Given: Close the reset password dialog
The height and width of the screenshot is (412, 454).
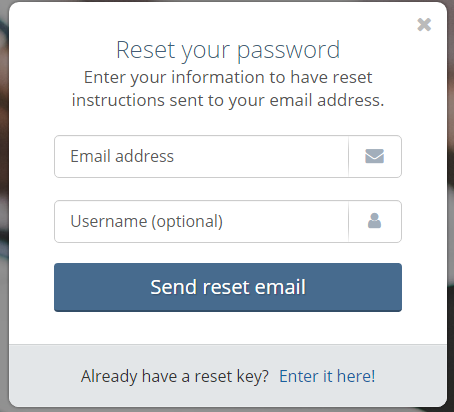Looking at the screenshot, I should coord(424,25).
